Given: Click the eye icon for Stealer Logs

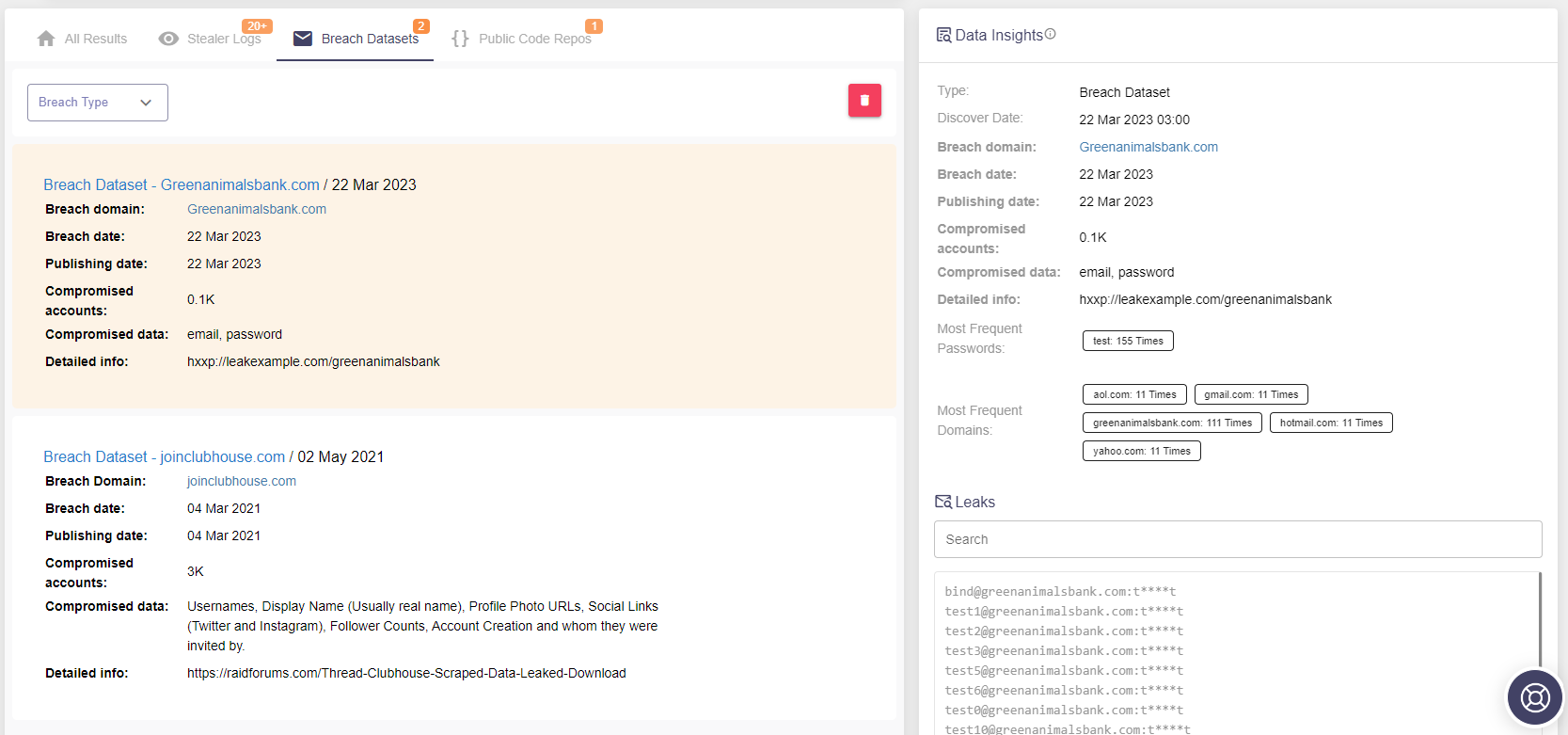Looking at the screenshot, I should 168,39.
